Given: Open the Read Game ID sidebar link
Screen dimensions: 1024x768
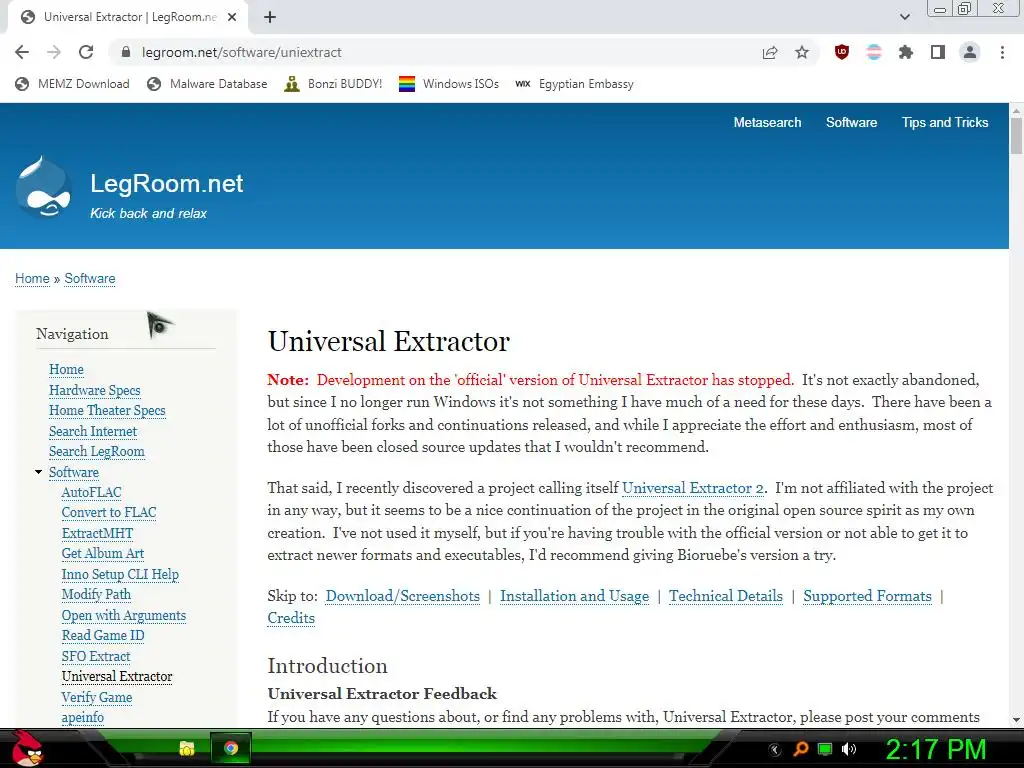Looking at the screenshot, I should tap(103, 635).
